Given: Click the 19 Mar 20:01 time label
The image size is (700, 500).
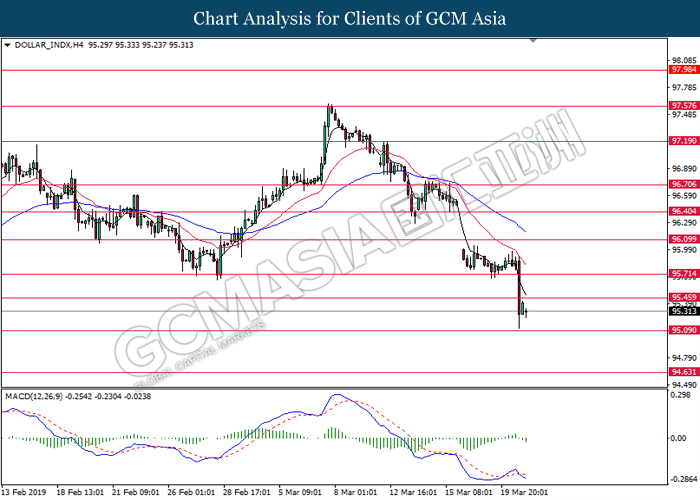Looking at the screenshot, I should 524,492.
